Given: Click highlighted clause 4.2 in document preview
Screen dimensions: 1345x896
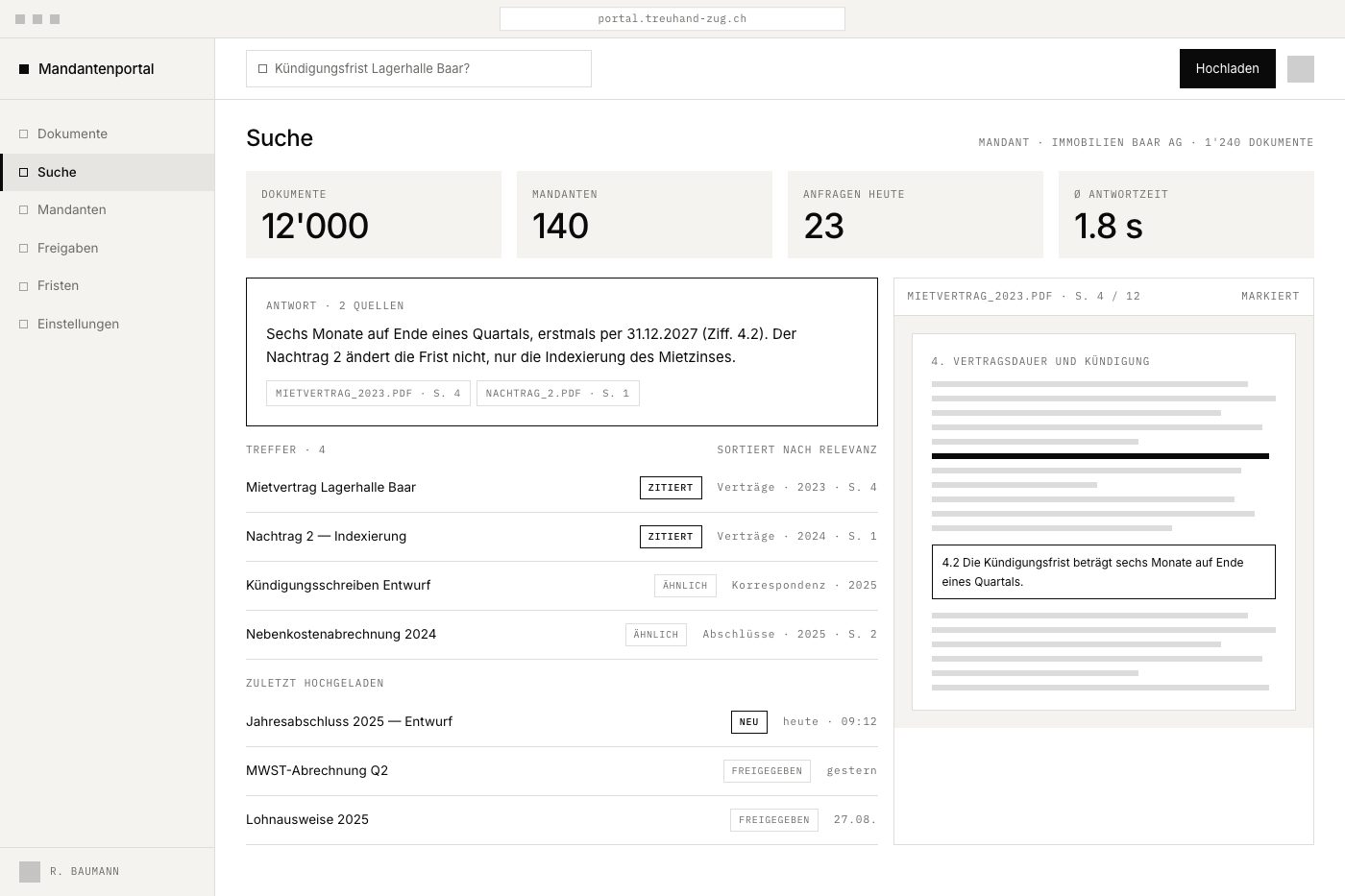Looking at the screenshot, I should coord(1103,571).
